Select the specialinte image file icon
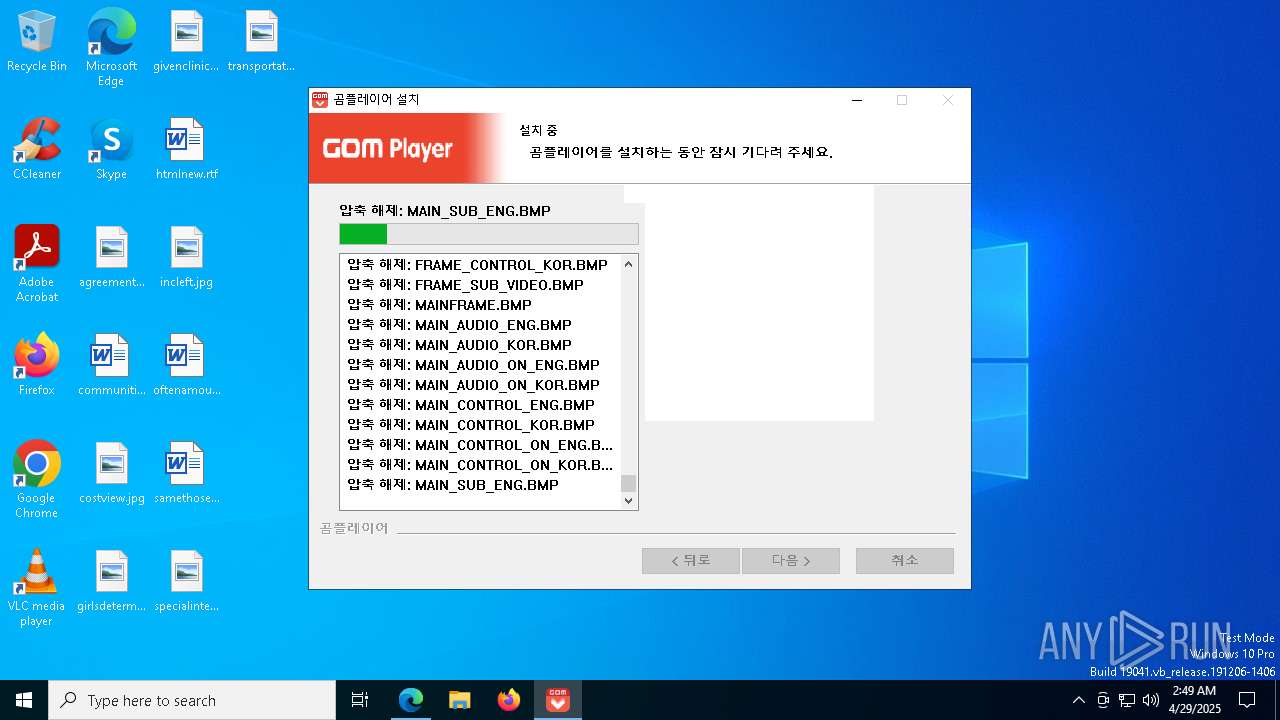This screenshot has height=720, width=1280. (x=186, y=581)
